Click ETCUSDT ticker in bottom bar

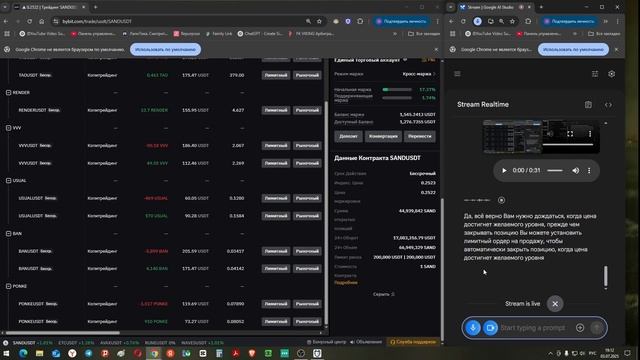coord(76,343)
